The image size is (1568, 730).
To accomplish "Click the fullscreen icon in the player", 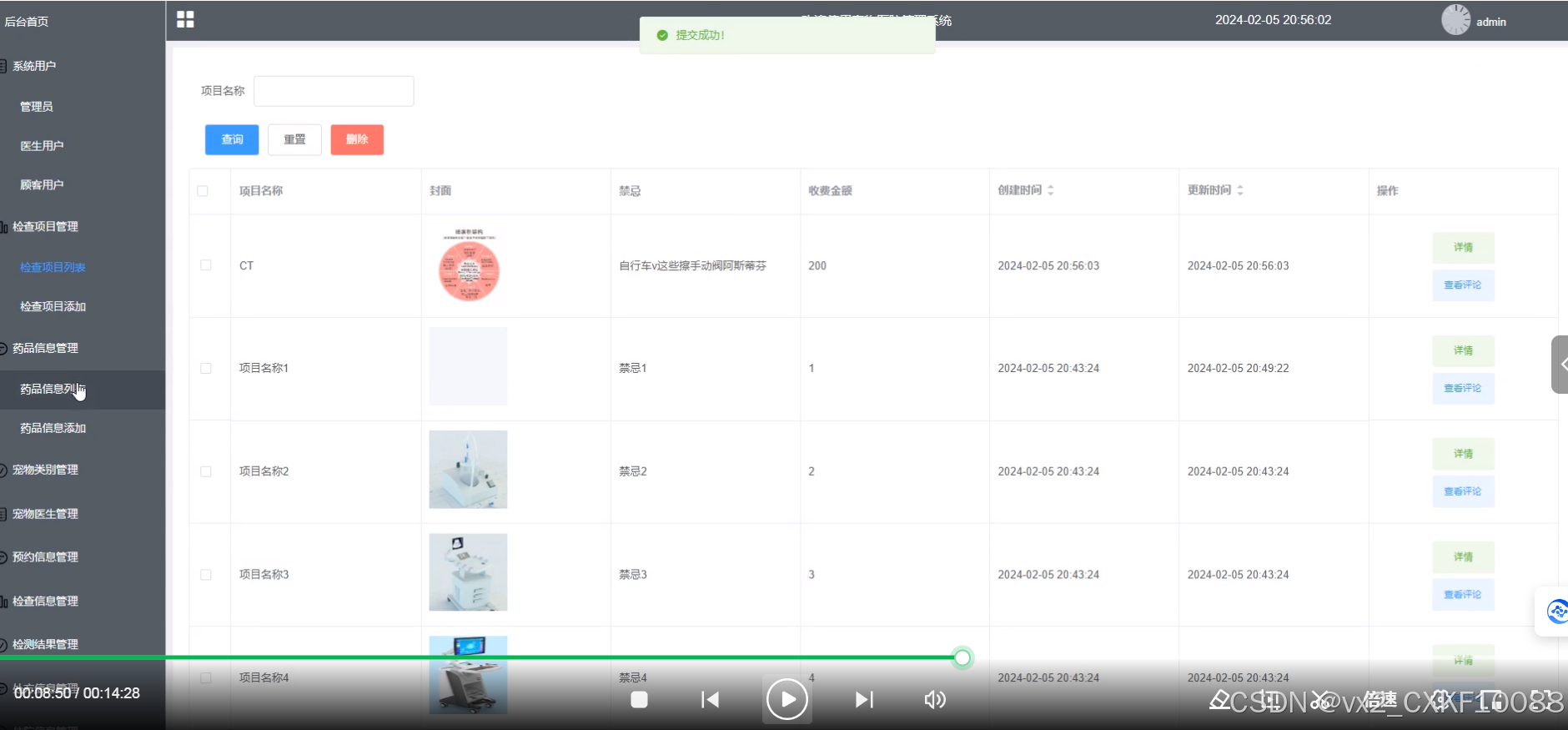I will [x=1542, y=700].
